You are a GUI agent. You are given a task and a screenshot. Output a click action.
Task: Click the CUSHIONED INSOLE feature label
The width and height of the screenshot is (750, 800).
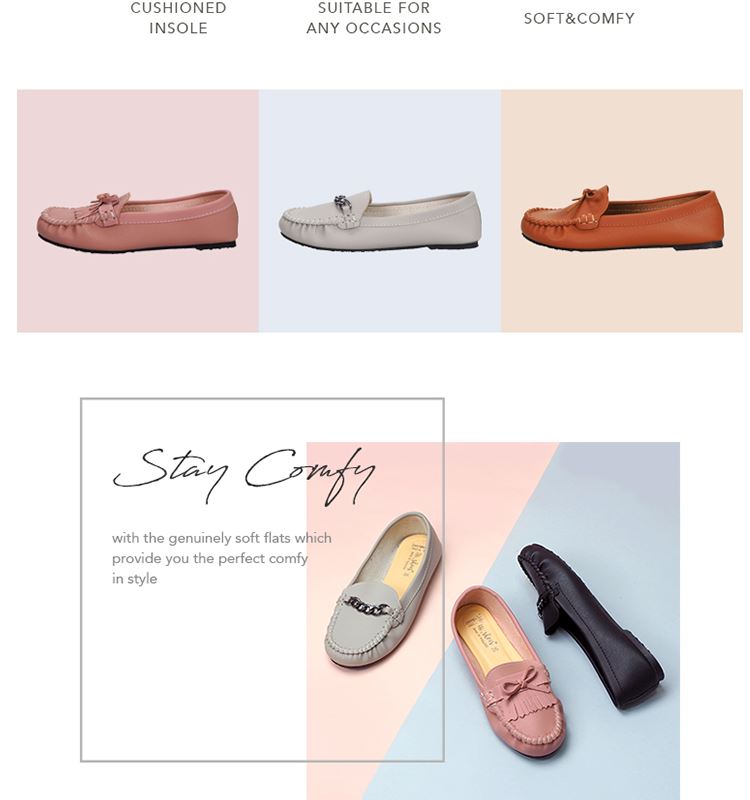tap(179, 18)
